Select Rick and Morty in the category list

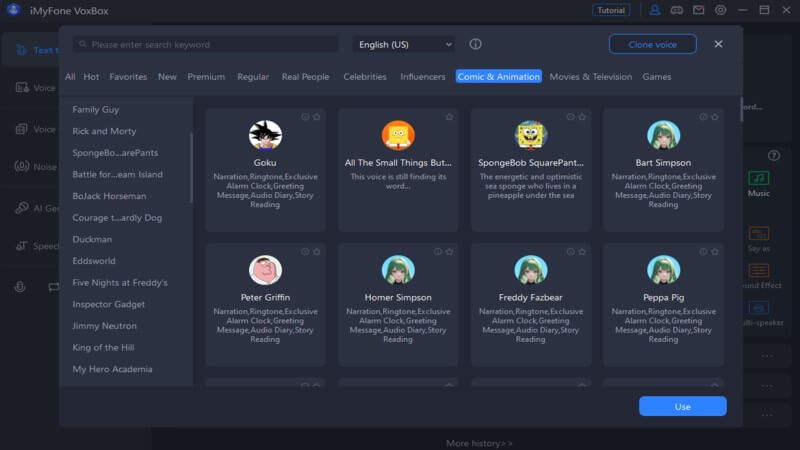(x=104, y=131)
